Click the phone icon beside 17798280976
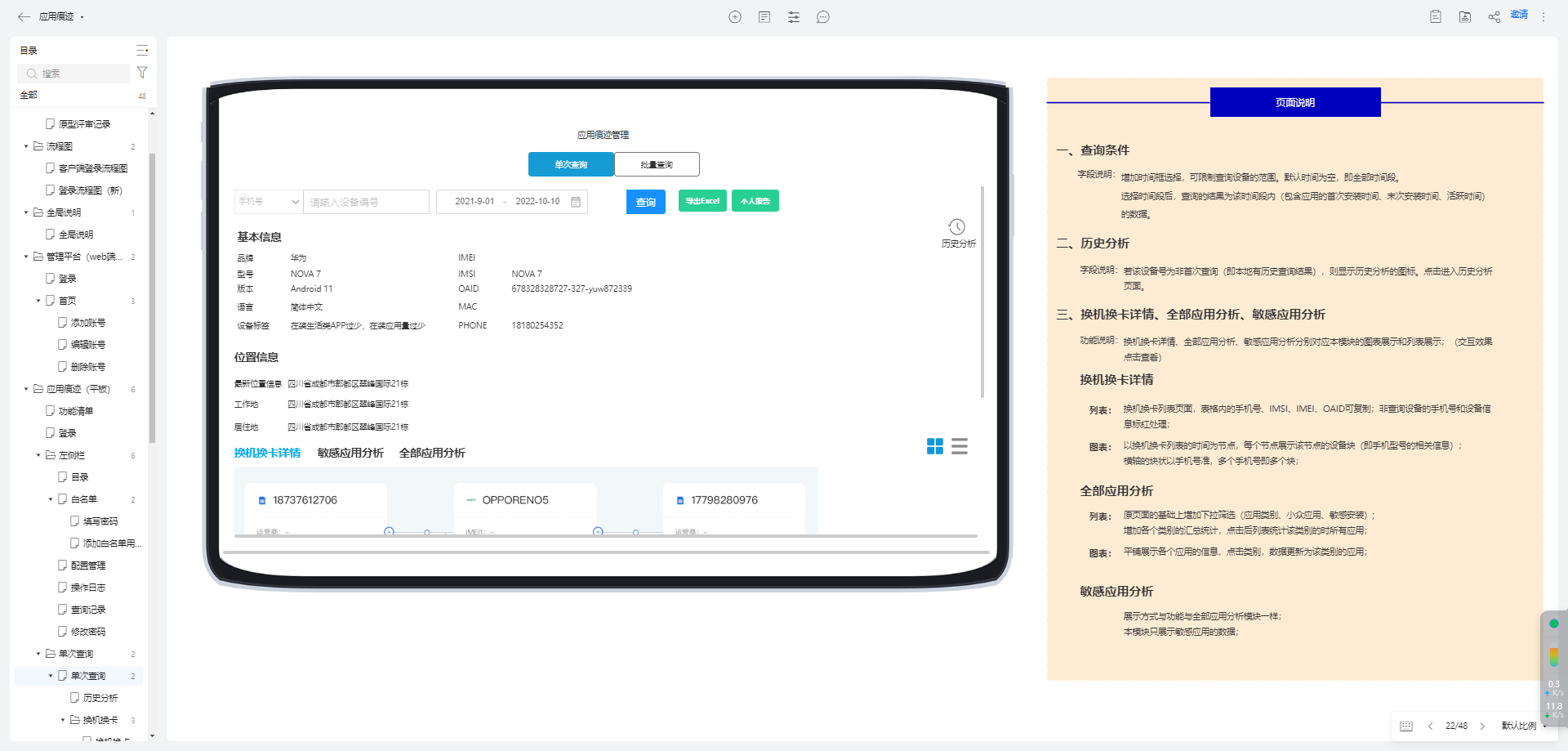 click(680, 501)
